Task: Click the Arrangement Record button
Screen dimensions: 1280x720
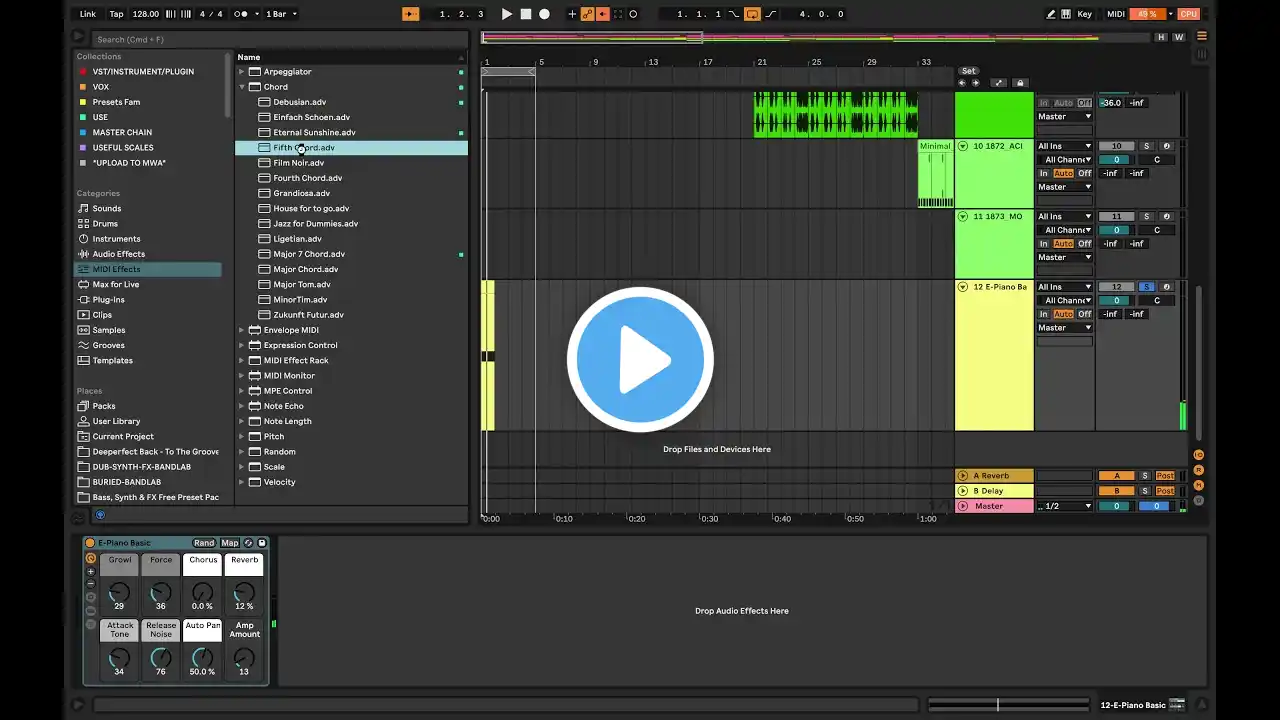Action: pos(544,14)
